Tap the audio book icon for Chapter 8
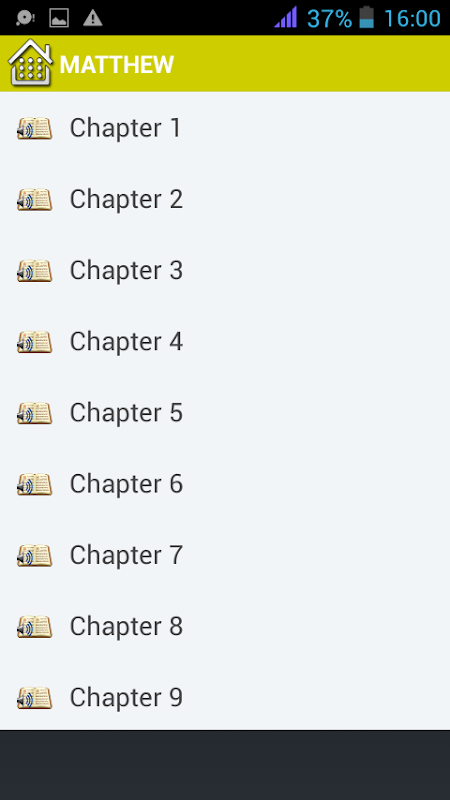The width and height of the screenshot is (450, 800). click(34, 626)
